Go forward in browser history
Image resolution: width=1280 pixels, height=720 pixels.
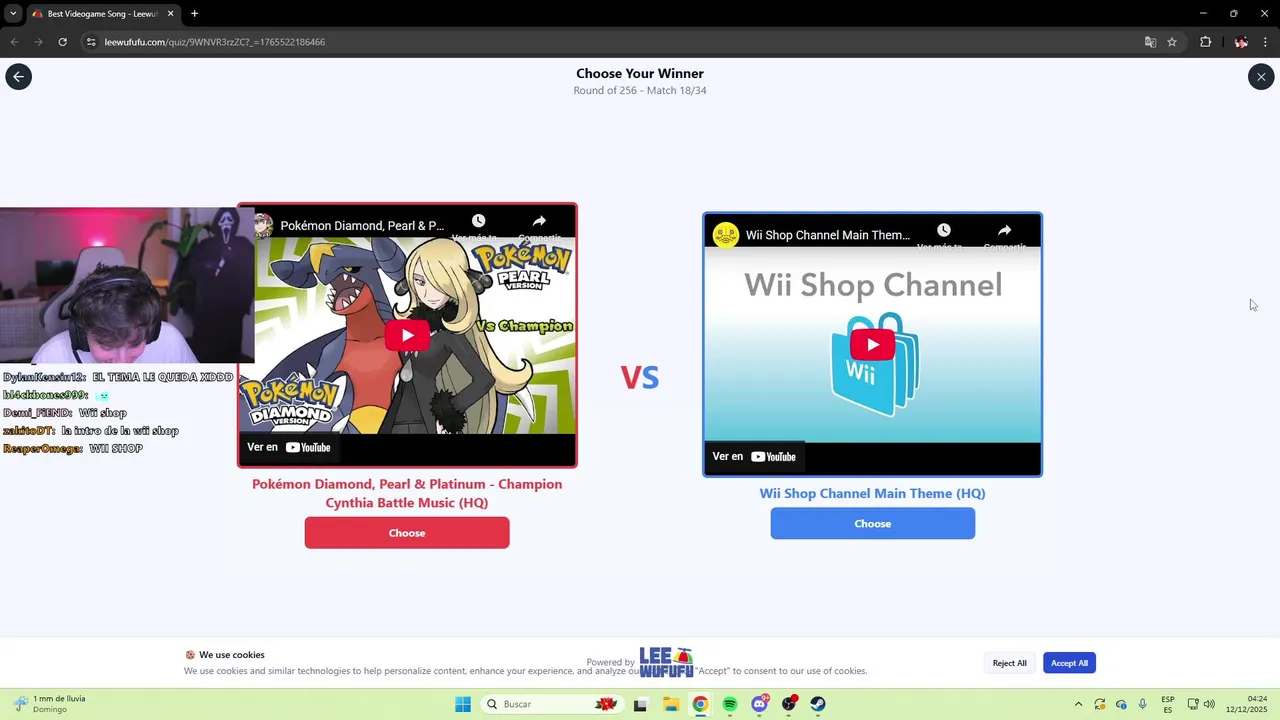tap(38, 42)
